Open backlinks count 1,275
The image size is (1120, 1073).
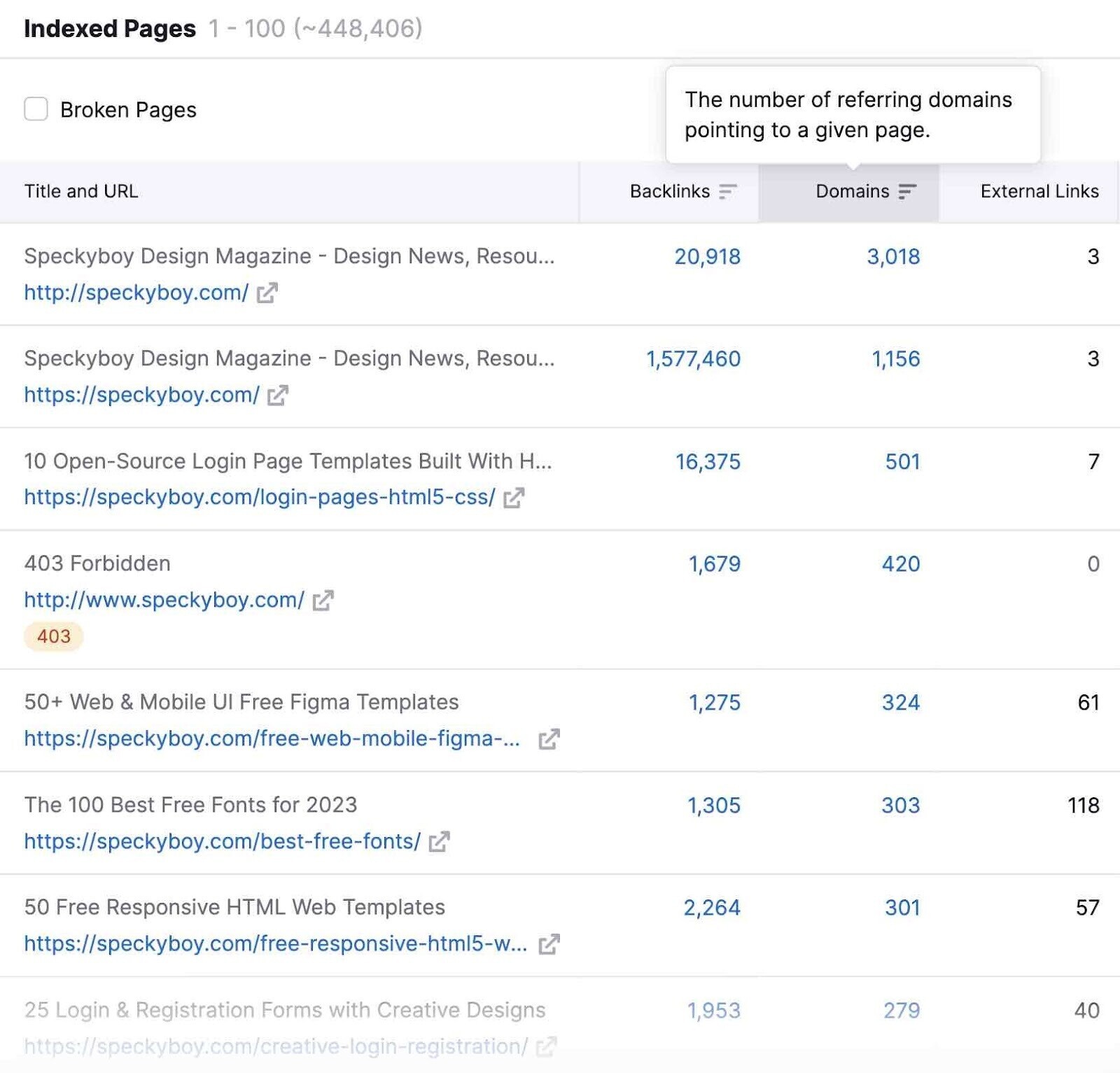tap(715, 703)
